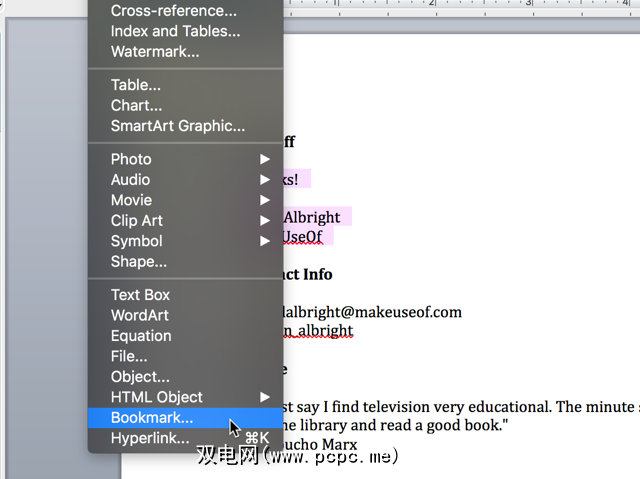The height and width of the screenshot is (479, 640).
Task: Open the Clip Art submenu
Action: pyautogui.click(x=186, y=220)
